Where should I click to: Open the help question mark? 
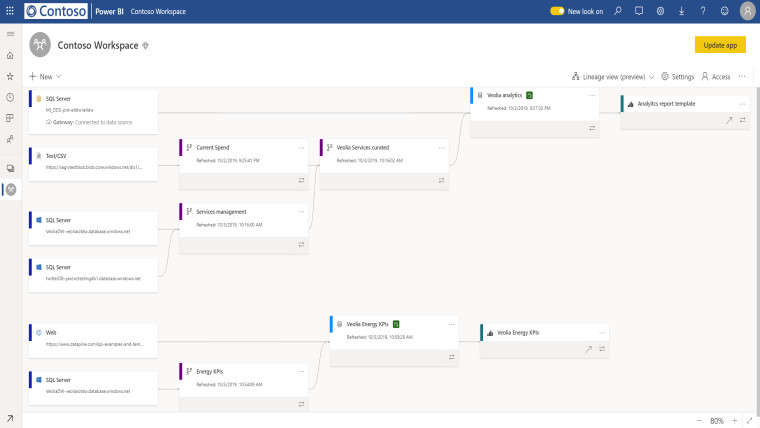(703, 11)
